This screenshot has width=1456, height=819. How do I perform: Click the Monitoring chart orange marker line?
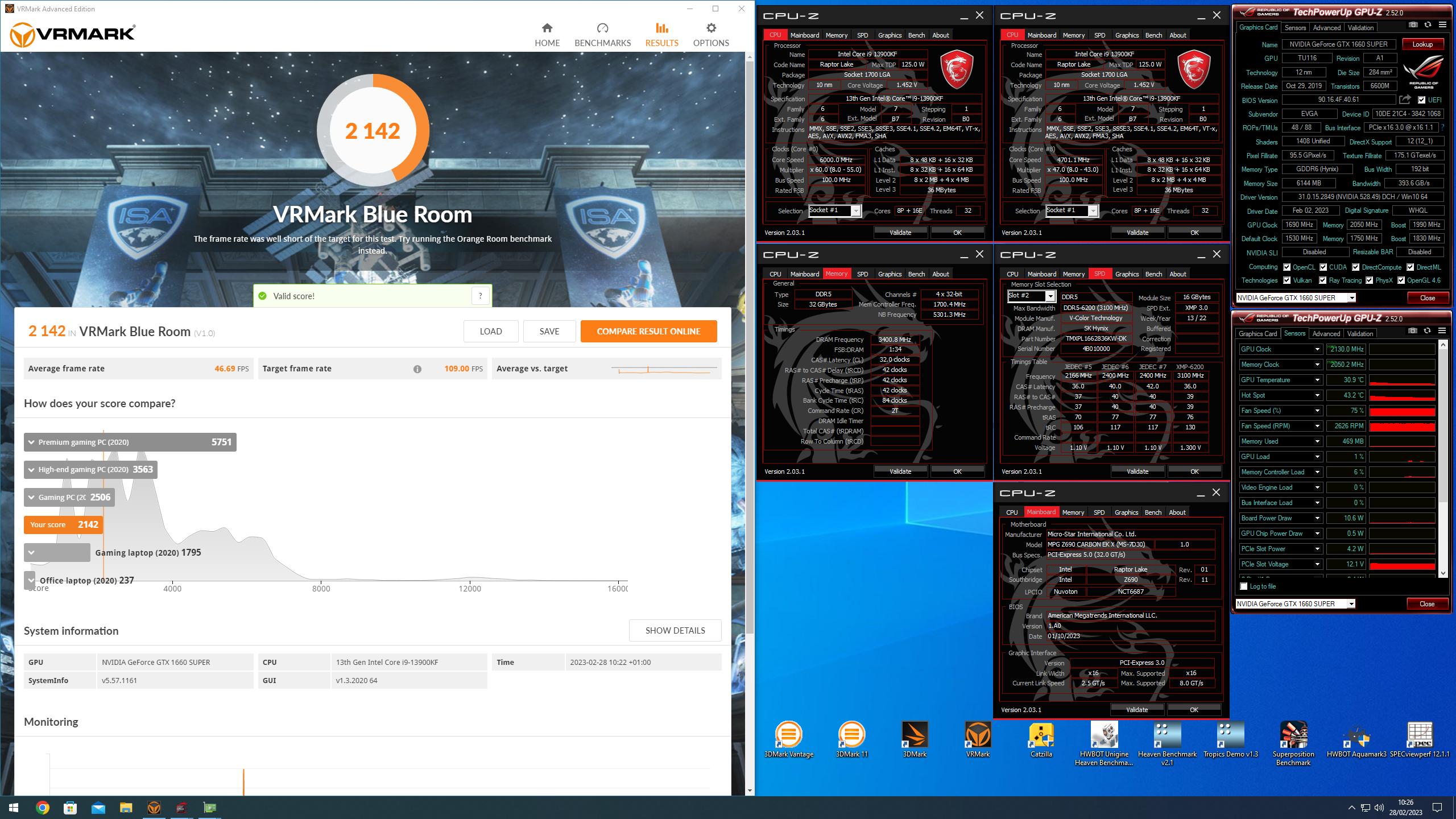point(243,781)
